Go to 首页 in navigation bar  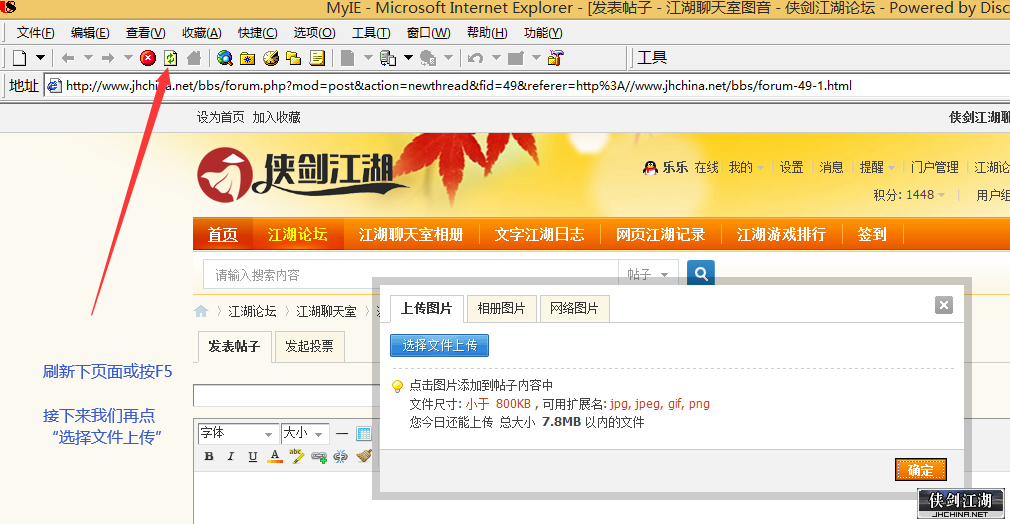223,234
